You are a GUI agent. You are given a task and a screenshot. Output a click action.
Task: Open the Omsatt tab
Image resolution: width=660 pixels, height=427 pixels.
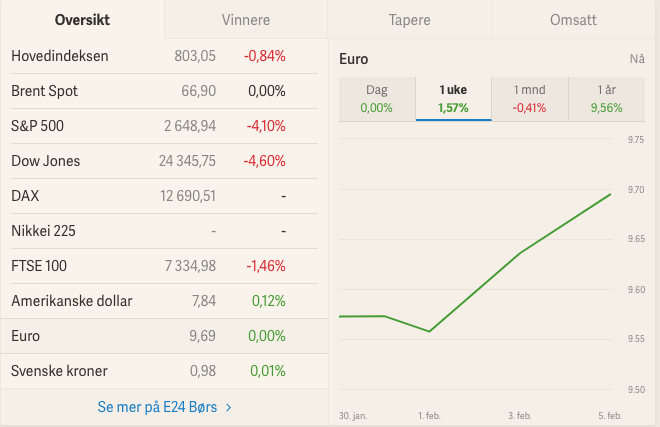pos(574,20)
